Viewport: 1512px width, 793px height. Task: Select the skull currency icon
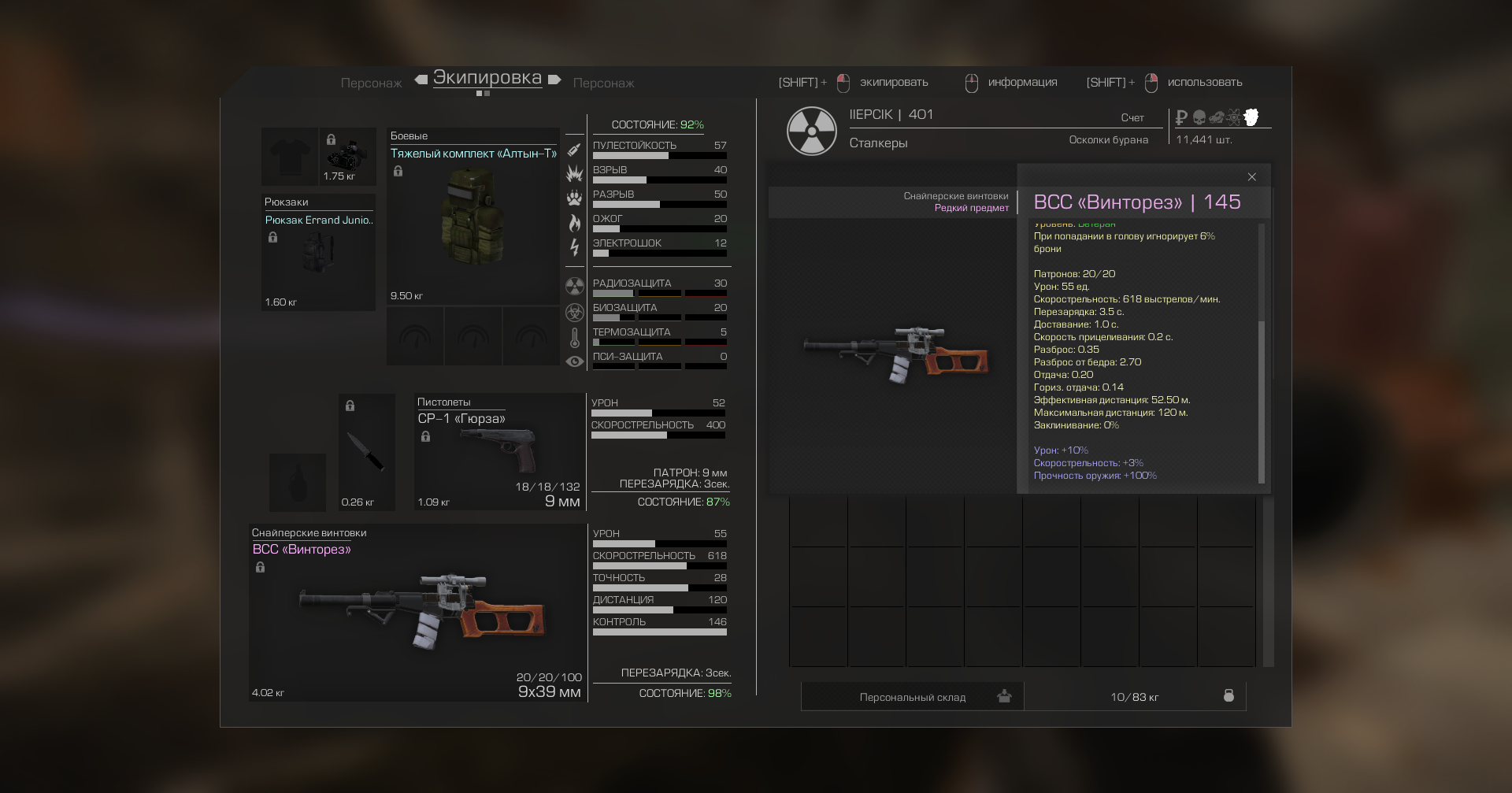[1199, 117]
